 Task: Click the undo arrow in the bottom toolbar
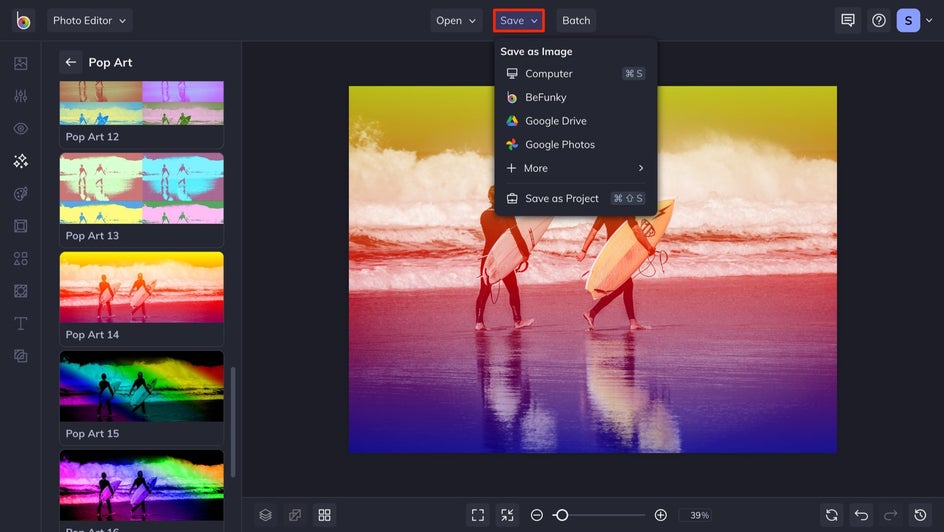[x=861, y=515]
